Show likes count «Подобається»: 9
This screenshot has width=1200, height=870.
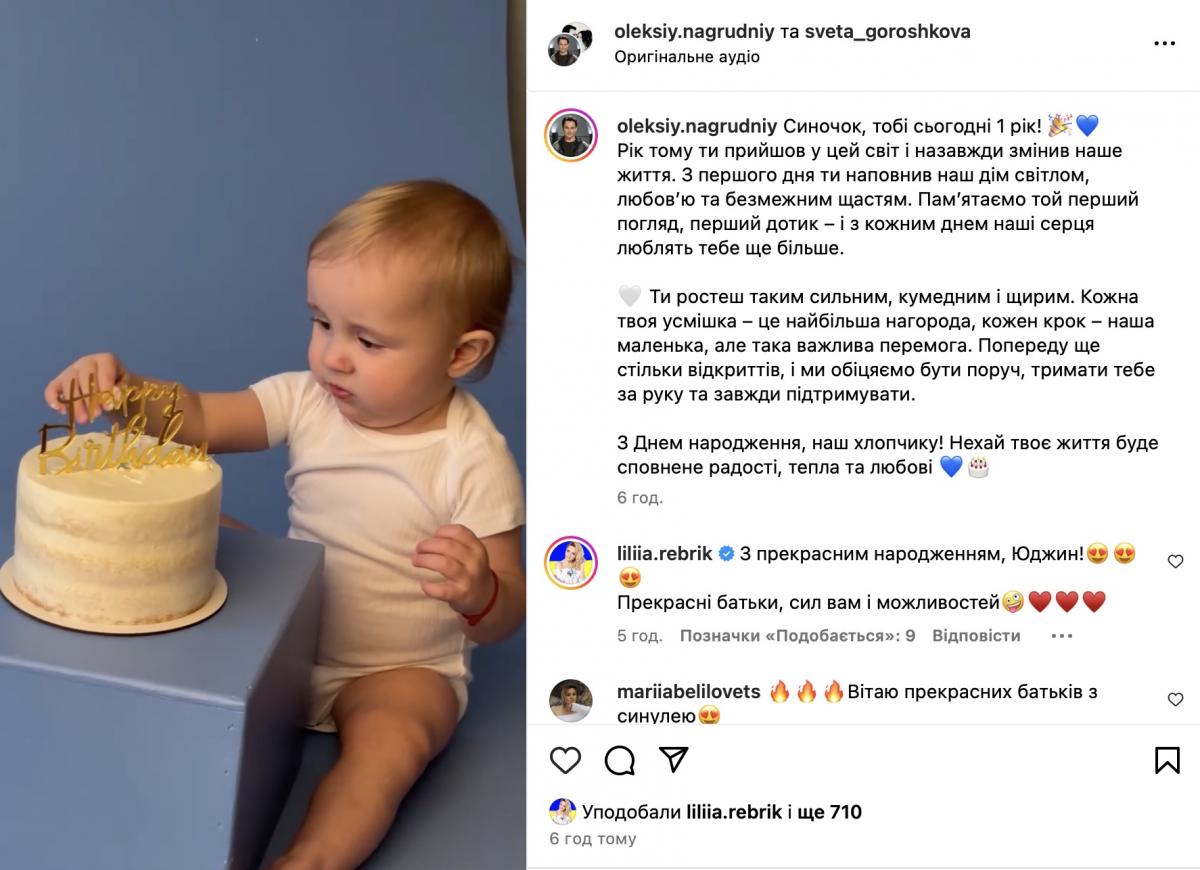(797, 636)
